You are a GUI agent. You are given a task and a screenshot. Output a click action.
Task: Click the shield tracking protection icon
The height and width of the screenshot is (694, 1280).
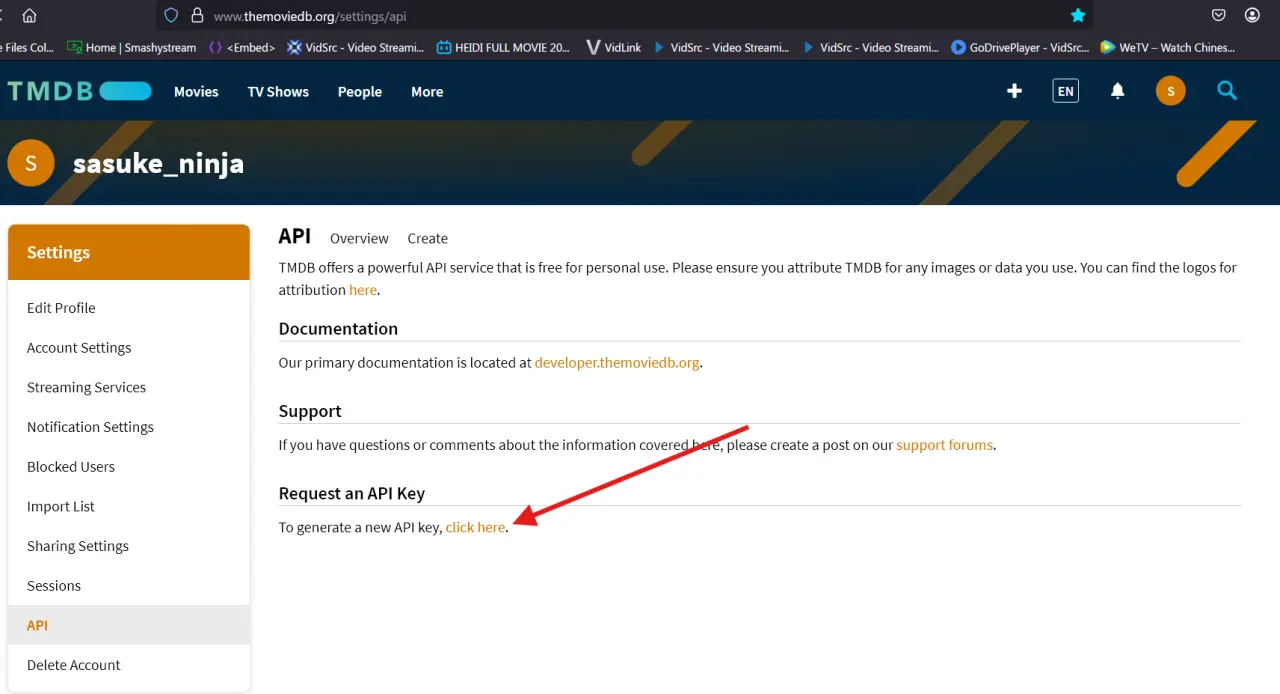point(171,15)
